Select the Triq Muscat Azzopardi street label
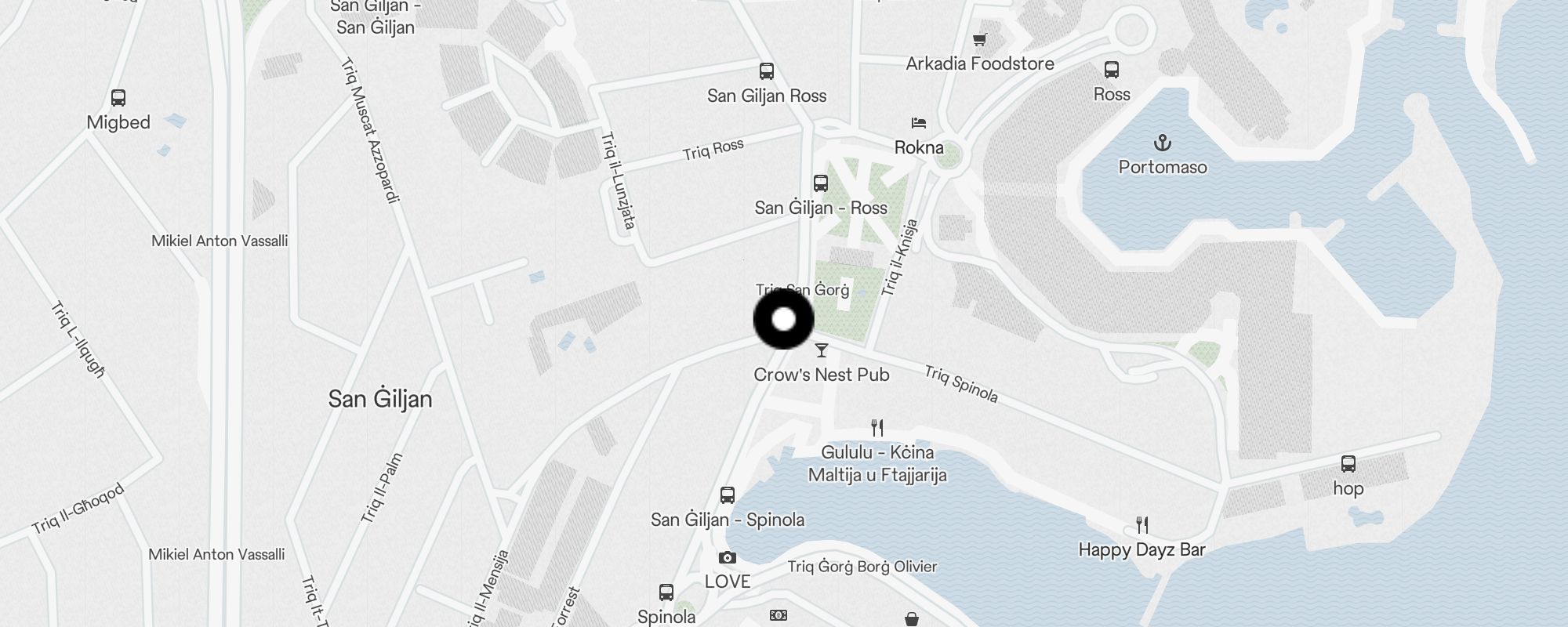 (x=372, y=131)
